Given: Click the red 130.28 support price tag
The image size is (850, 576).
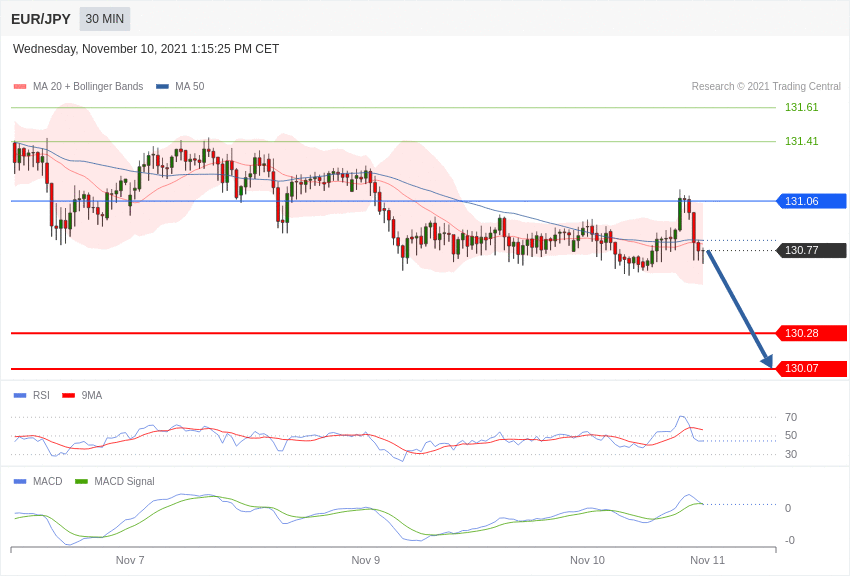Looking at the screenshot, I should pyautogui.click(x=812, y=333).
